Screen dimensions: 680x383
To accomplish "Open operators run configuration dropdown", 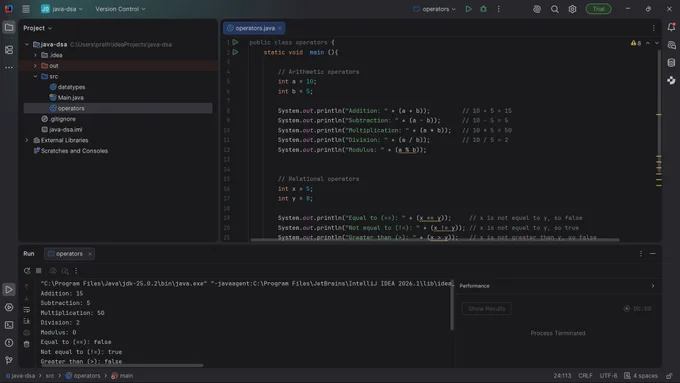I will [x=435, y=9].
